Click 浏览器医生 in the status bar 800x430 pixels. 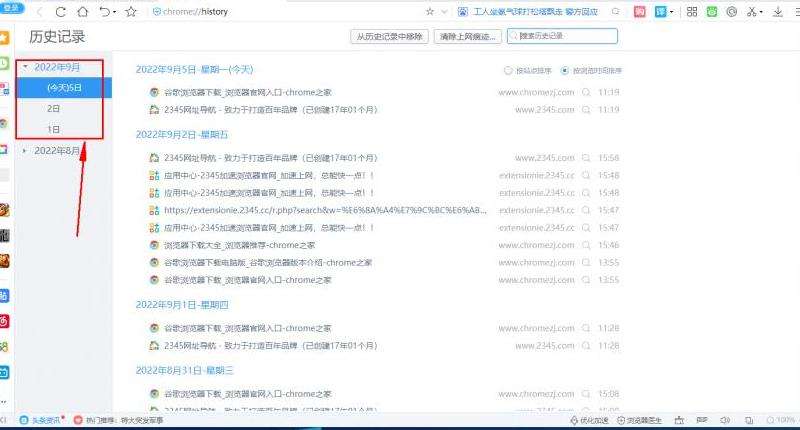(x=639, y=420)
